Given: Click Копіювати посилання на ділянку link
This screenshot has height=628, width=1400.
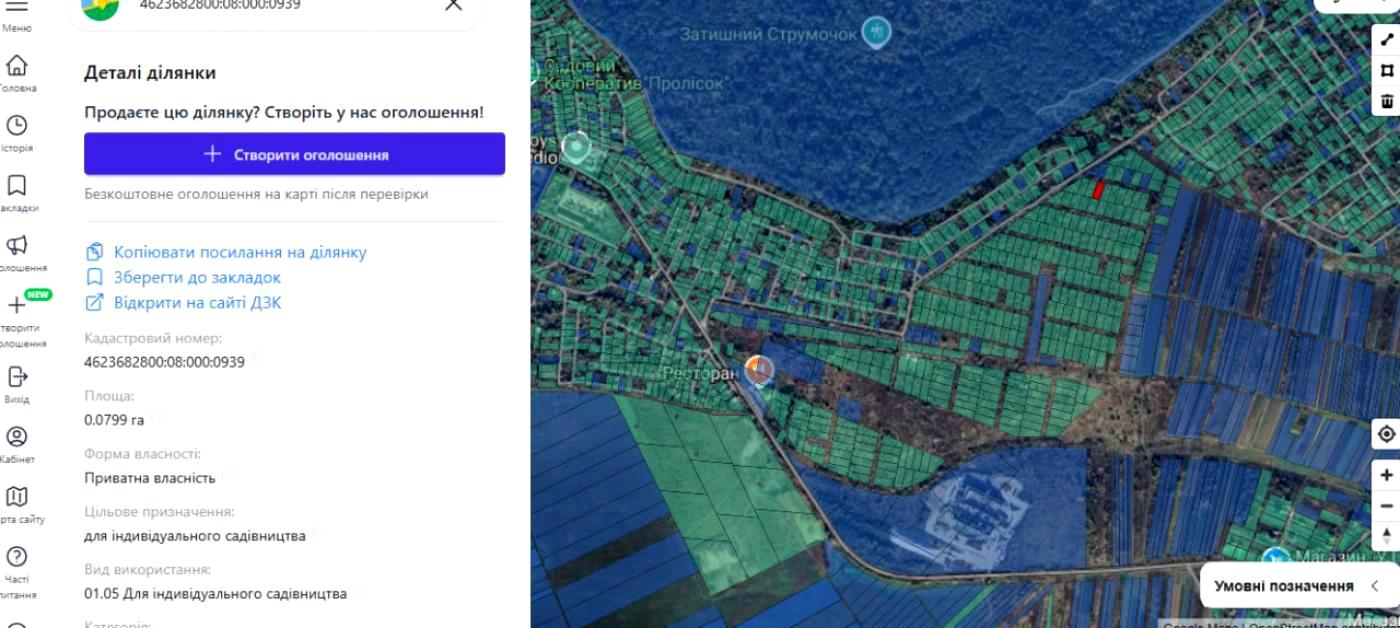Looking at the screenshot, I should pyautogui.click(x=240, y=252).
